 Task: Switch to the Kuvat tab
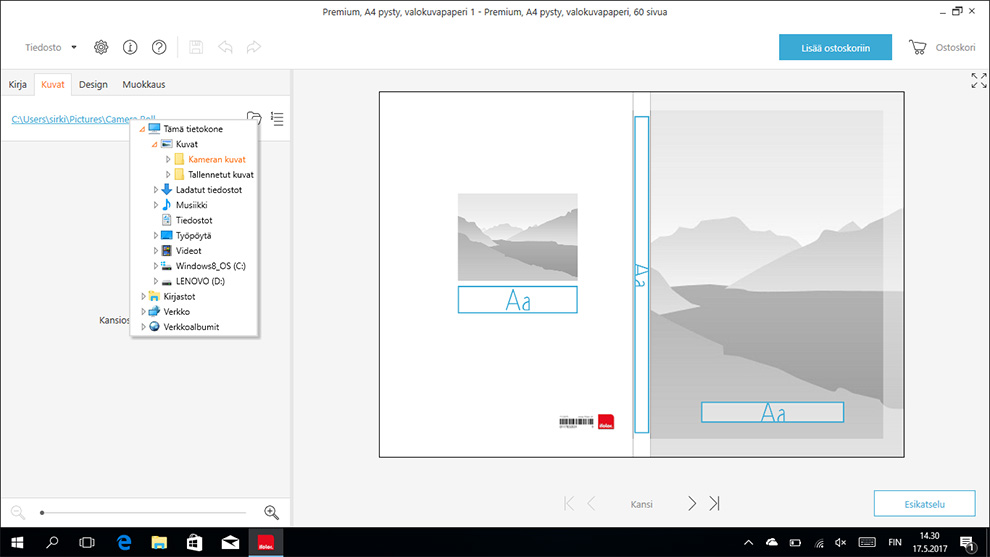[52, 85]
